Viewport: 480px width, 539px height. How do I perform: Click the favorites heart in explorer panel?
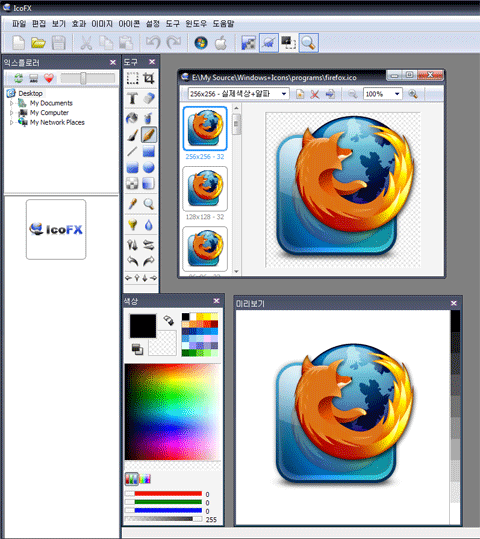coord(49,78)
